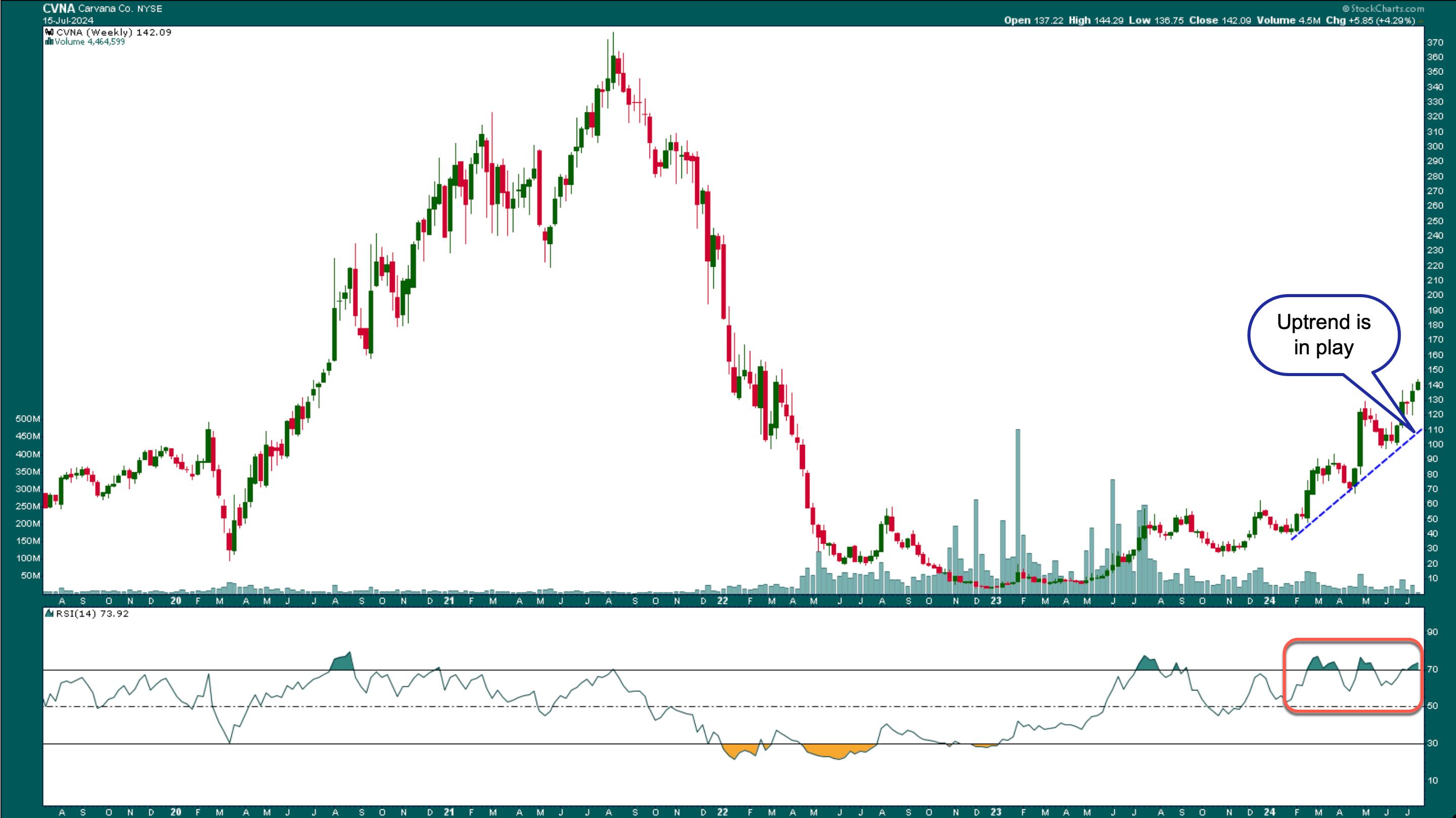Click the Volume 4,464,599 legend text
Screen dimensions: 1456x818
(x=89, y=42)
